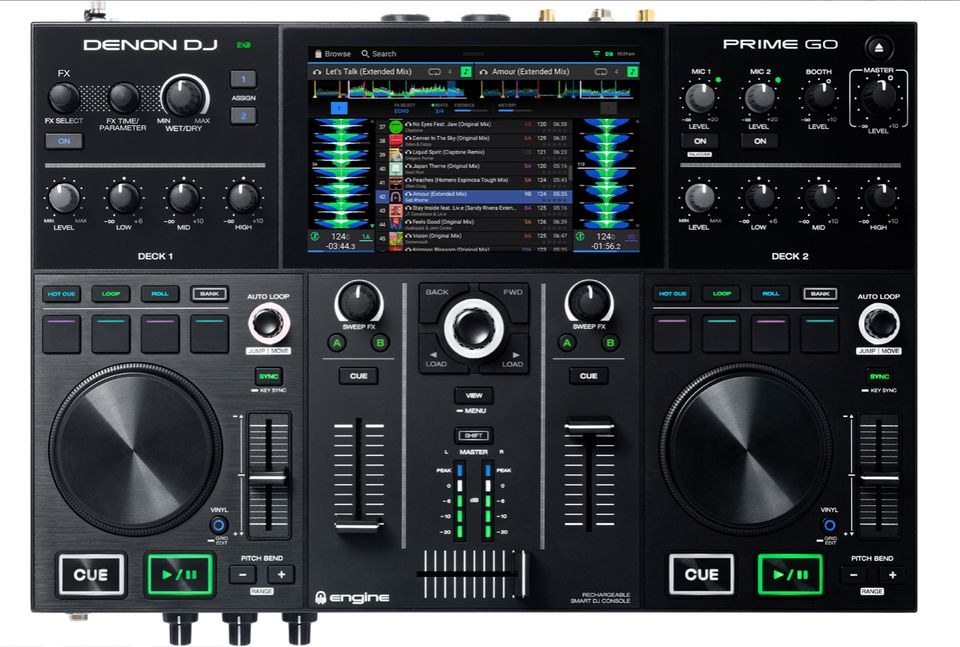Push the Deck 1 Play/Pause button
The image size is (960, 647).
tap(179, 575)
